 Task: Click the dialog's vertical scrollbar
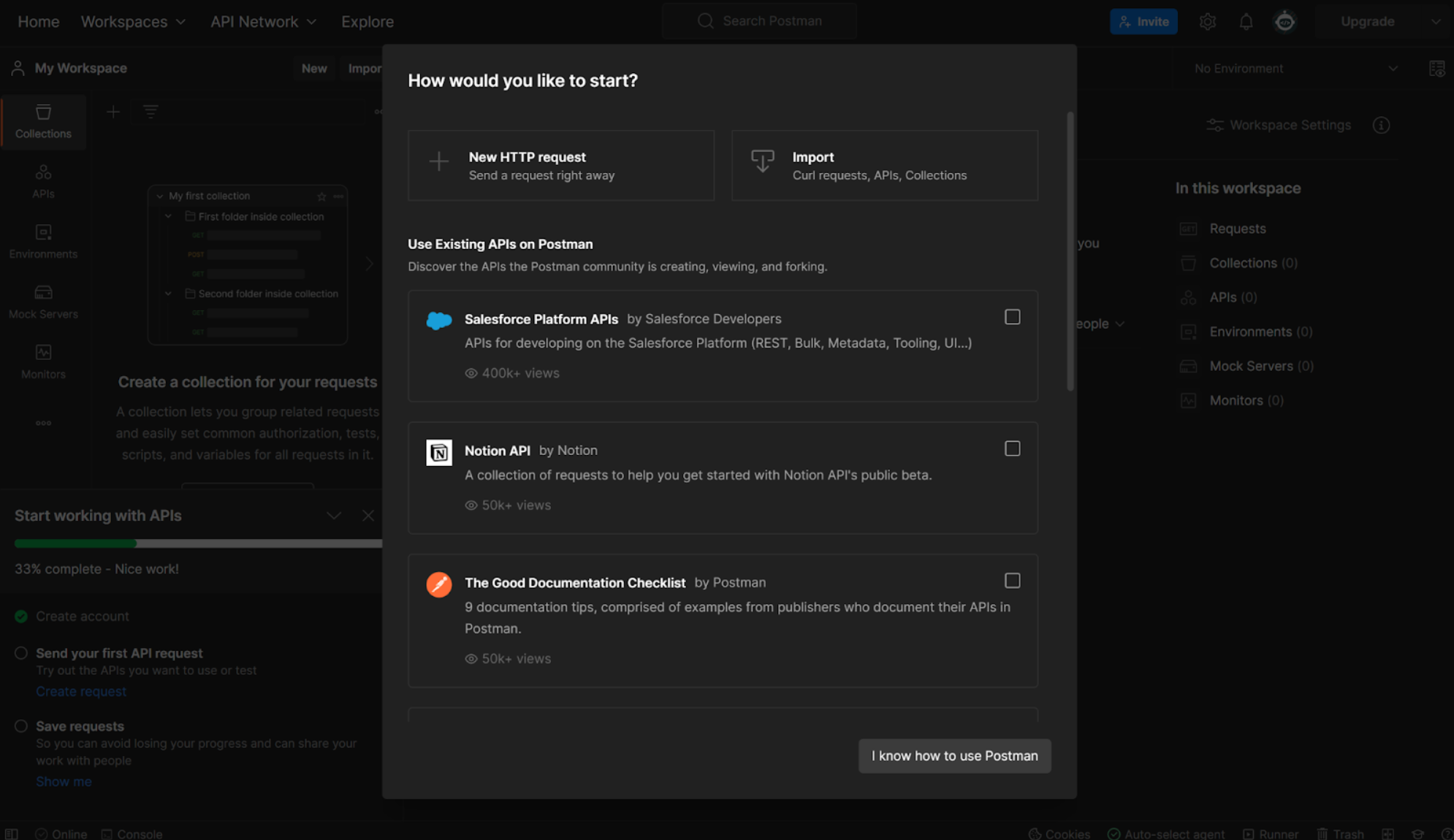tap(1070, 251)
